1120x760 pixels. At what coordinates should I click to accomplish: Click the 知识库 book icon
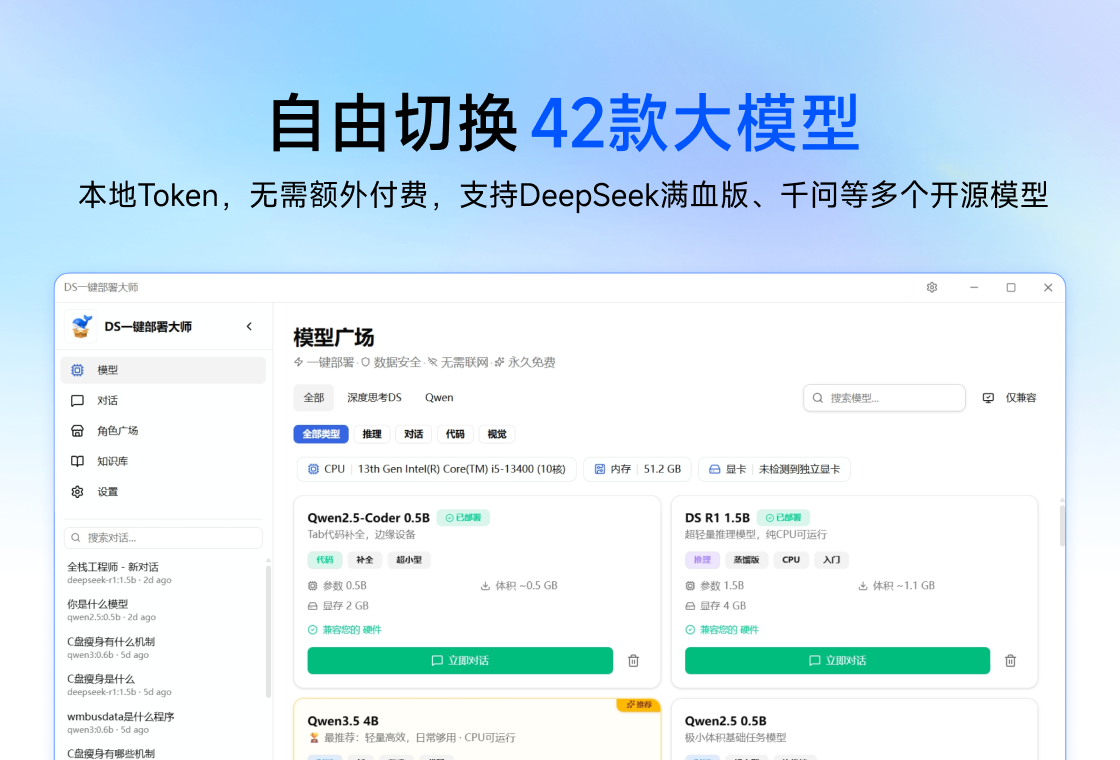tap(77, 461)
